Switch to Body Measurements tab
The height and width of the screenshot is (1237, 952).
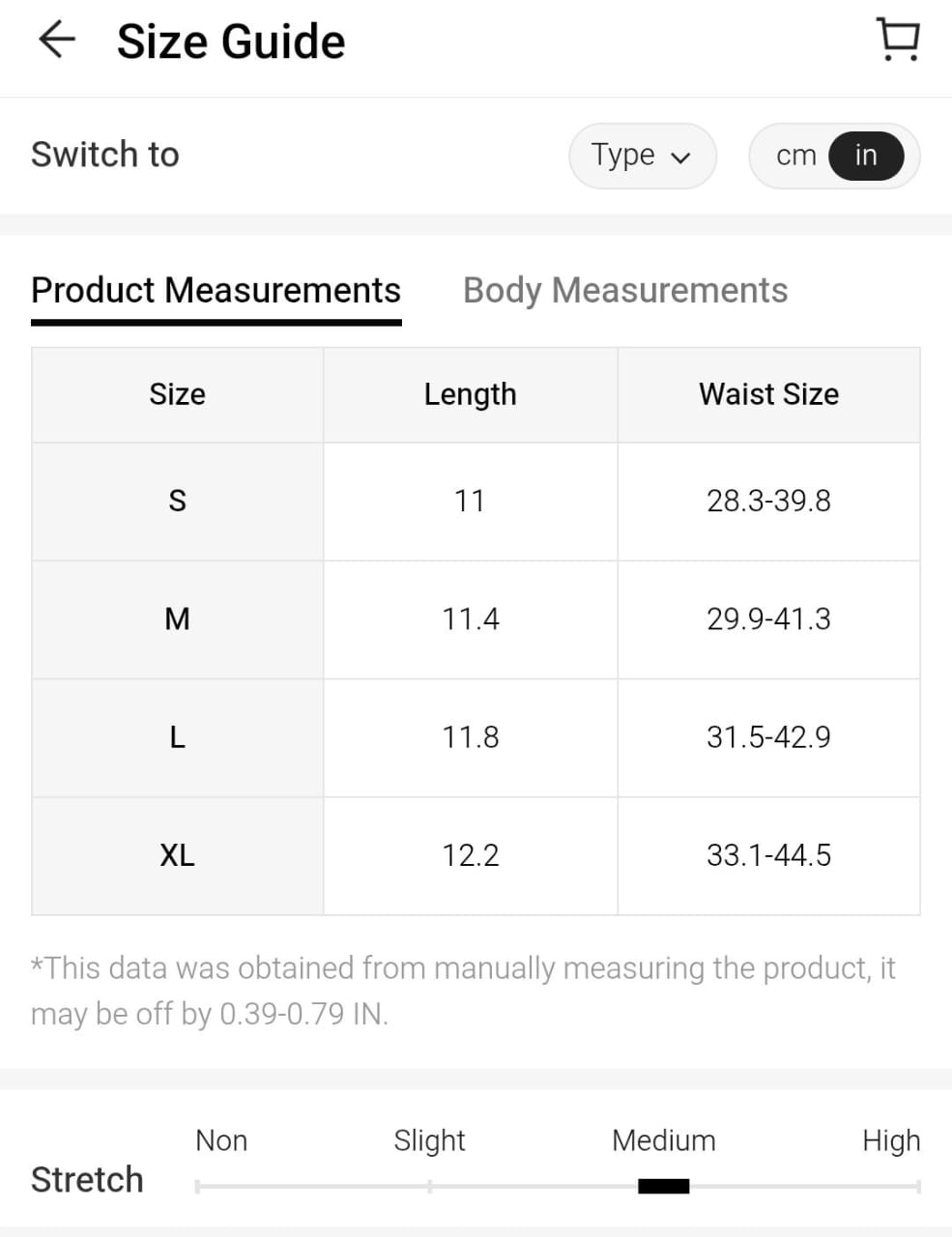coord(625,290)
